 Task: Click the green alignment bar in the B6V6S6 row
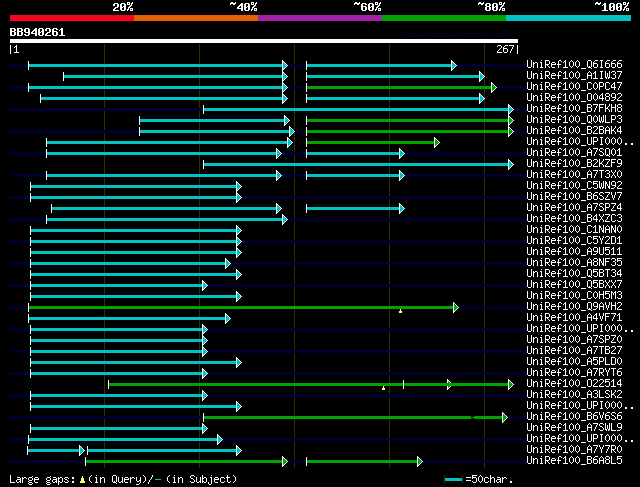[356, 418]
